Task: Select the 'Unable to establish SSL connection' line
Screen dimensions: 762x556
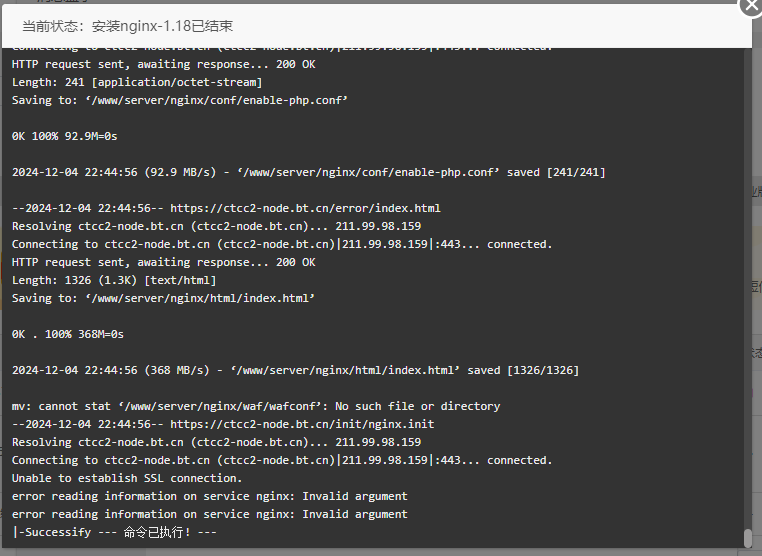Action: [127, 478]
